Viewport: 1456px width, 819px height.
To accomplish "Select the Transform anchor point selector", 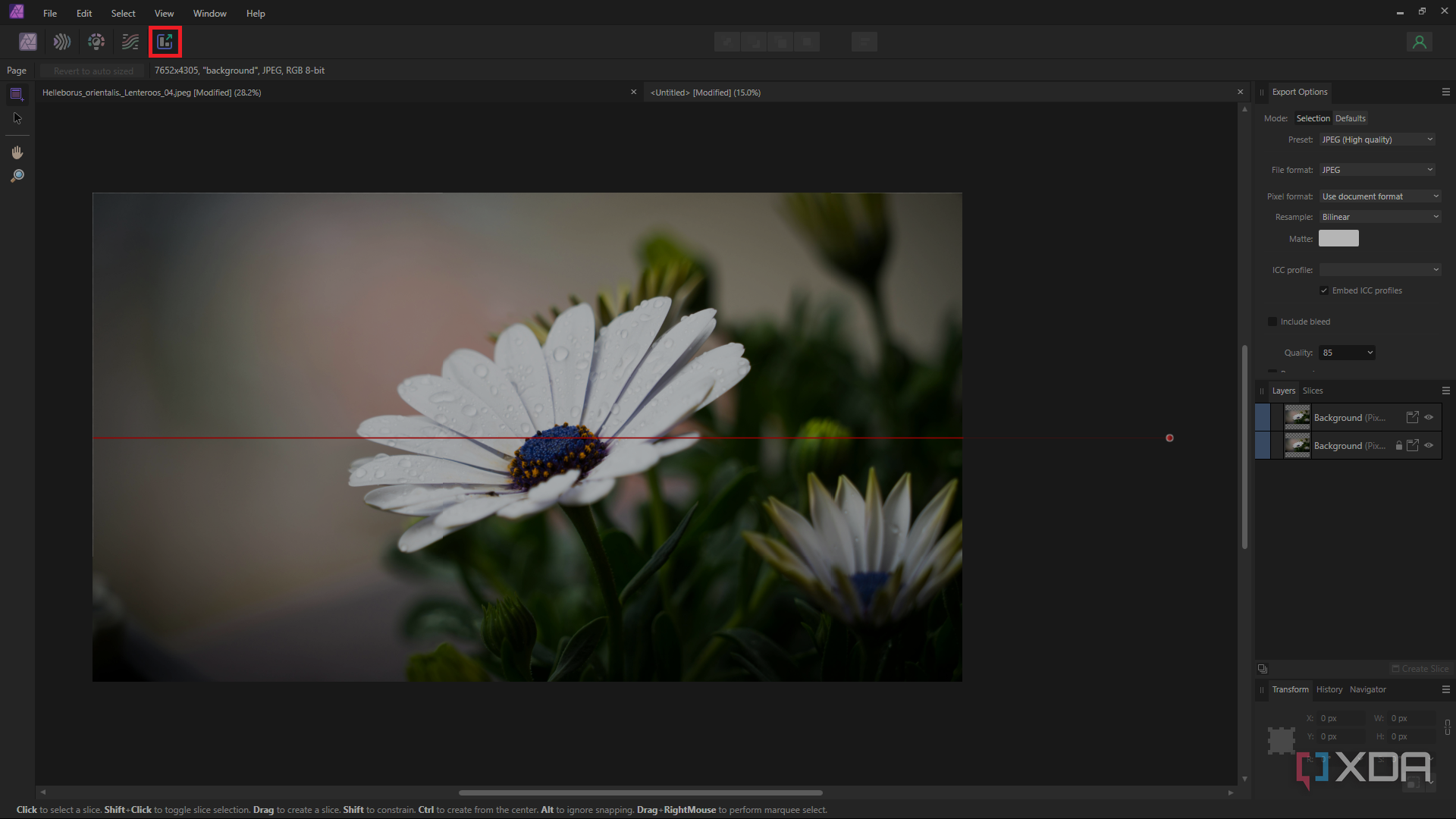I will (1282, 740).
